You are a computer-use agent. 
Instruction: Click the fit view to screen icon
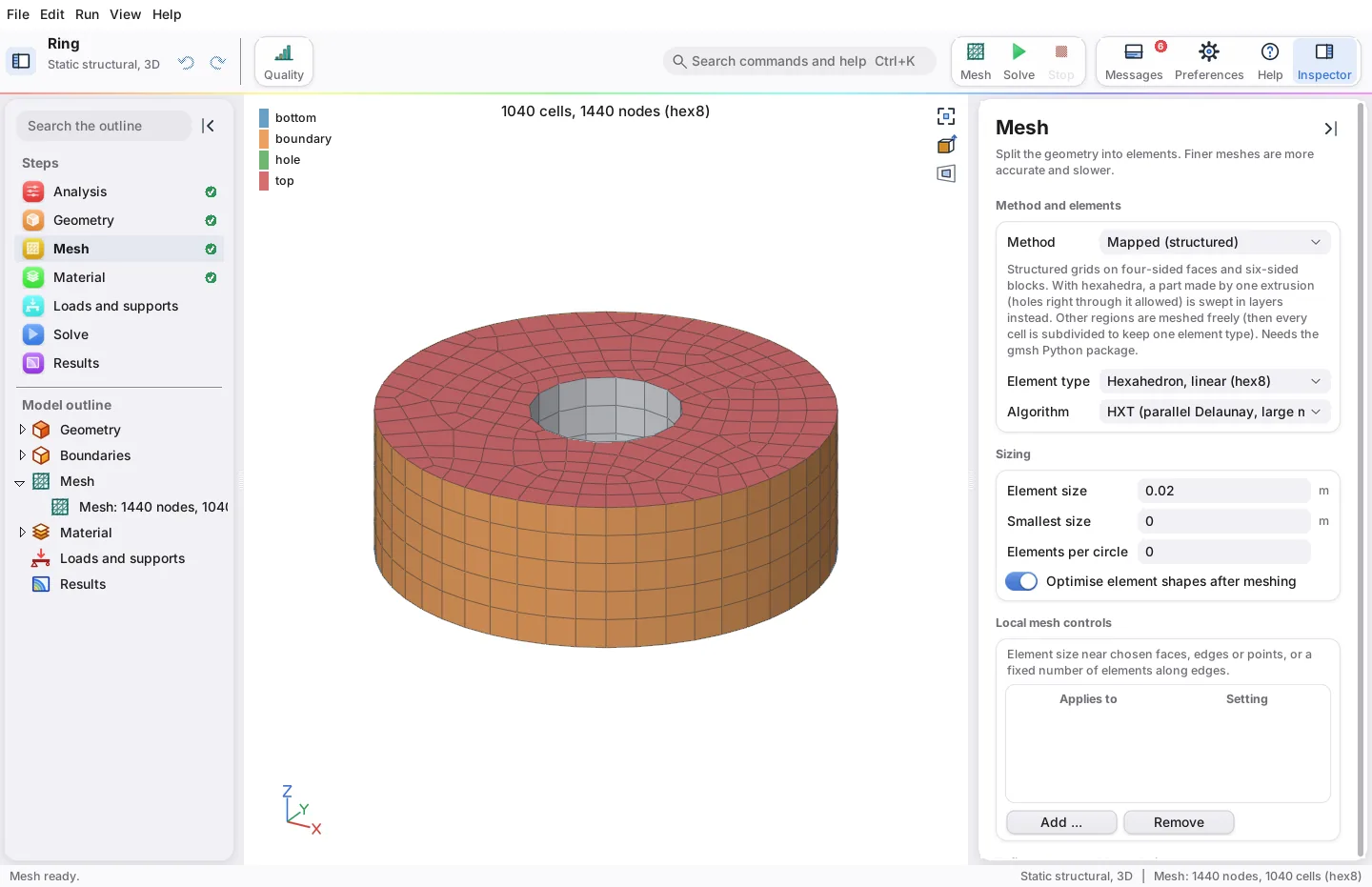point(946,116)
